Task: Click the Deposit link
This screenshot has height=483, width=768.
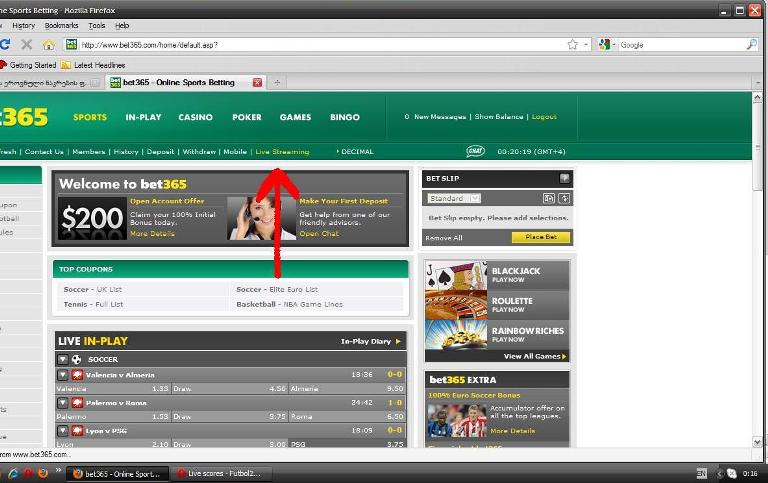Action: [x=160, y=152]
